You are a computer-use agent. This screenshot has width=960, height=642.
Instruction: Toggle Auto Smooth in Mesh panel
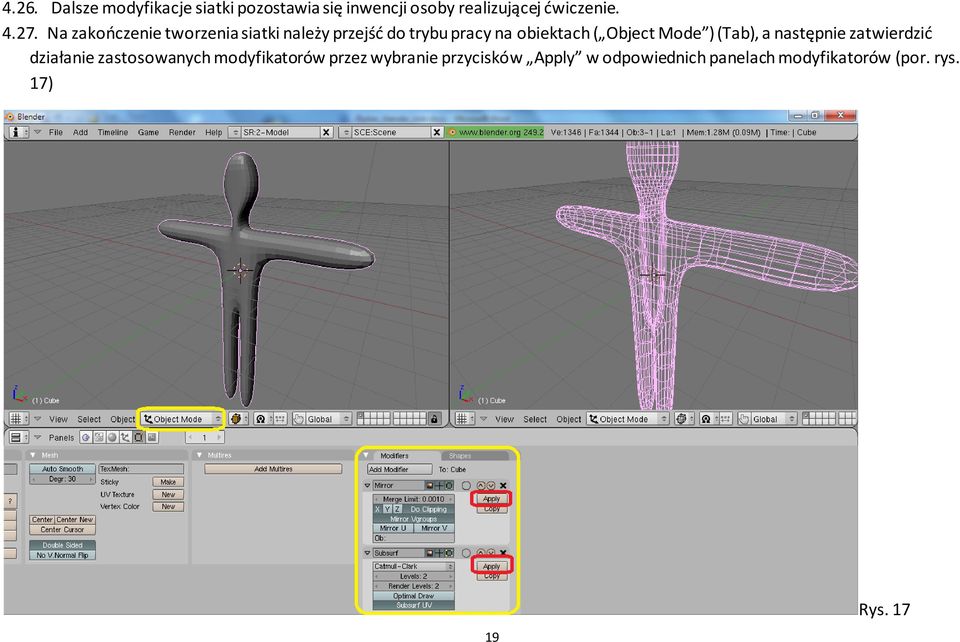(x=62, y=469)
